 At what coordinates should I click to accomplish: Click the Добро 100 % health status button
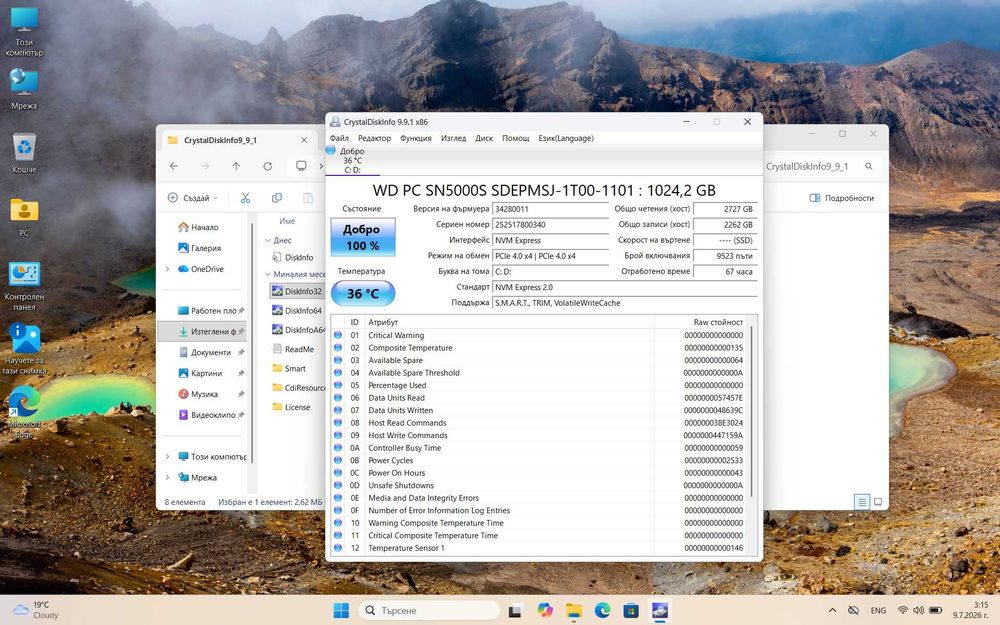(x=362, y=237)
